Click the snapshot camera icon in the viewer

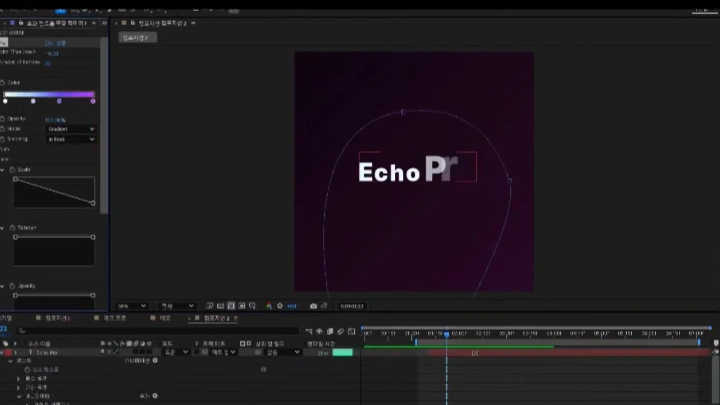pos(313,306)
